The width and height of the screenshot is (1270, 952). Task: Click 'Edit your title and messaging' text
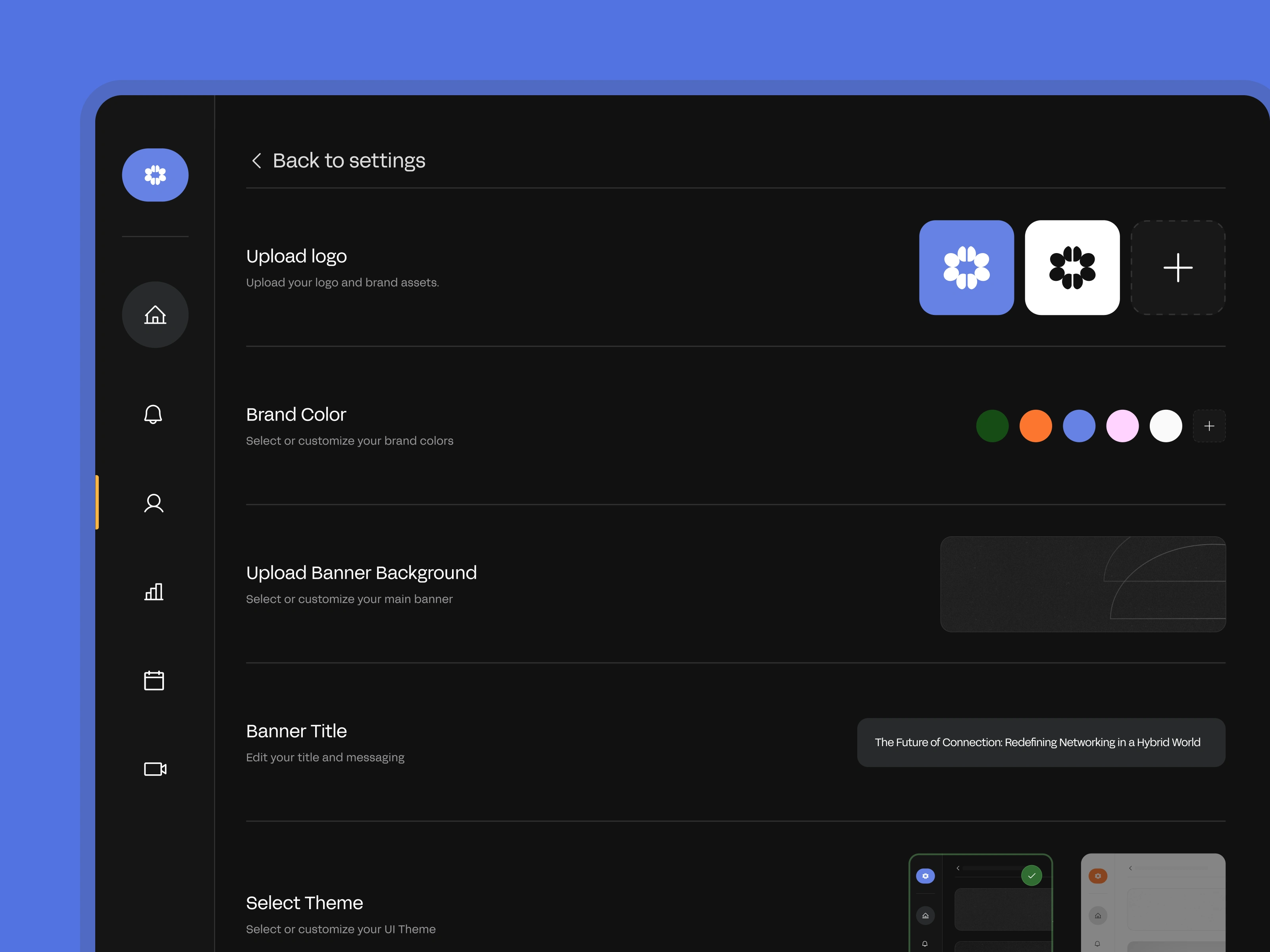point(325,758)
